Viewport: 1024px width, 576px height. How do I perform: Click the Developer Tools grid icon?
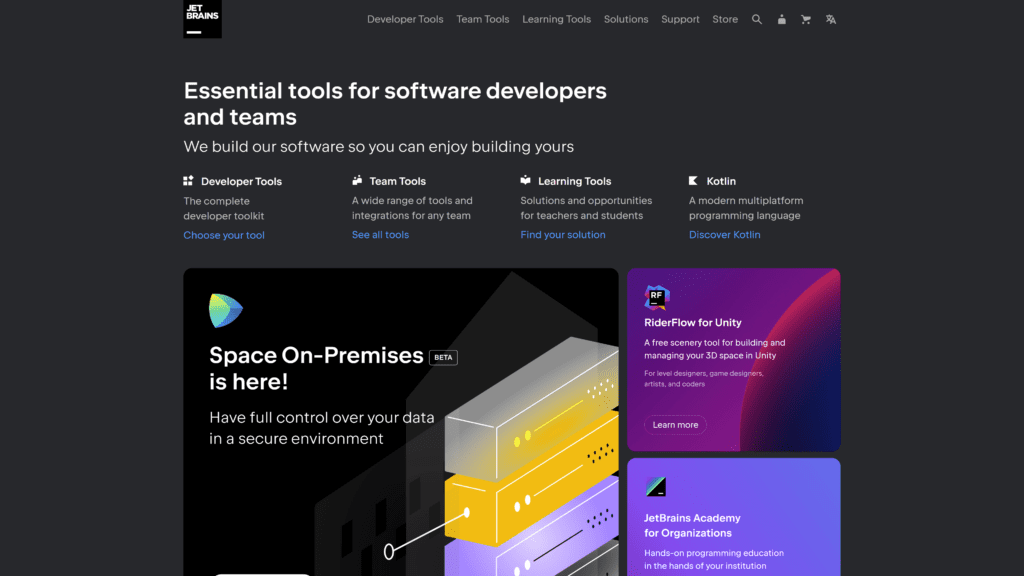188,181
